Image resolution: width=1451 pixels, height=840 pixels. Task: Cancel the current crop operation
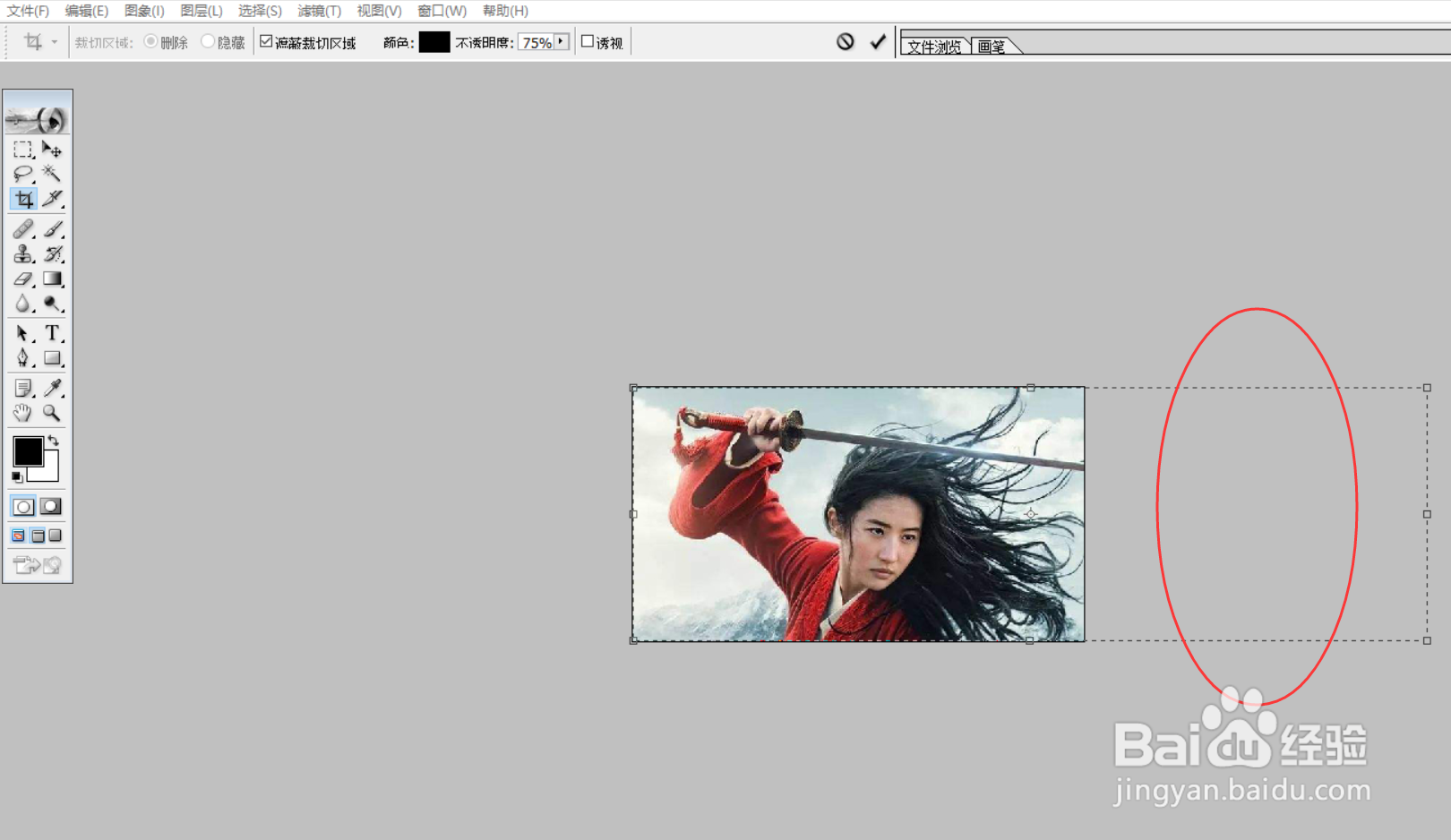click(846, 41)
